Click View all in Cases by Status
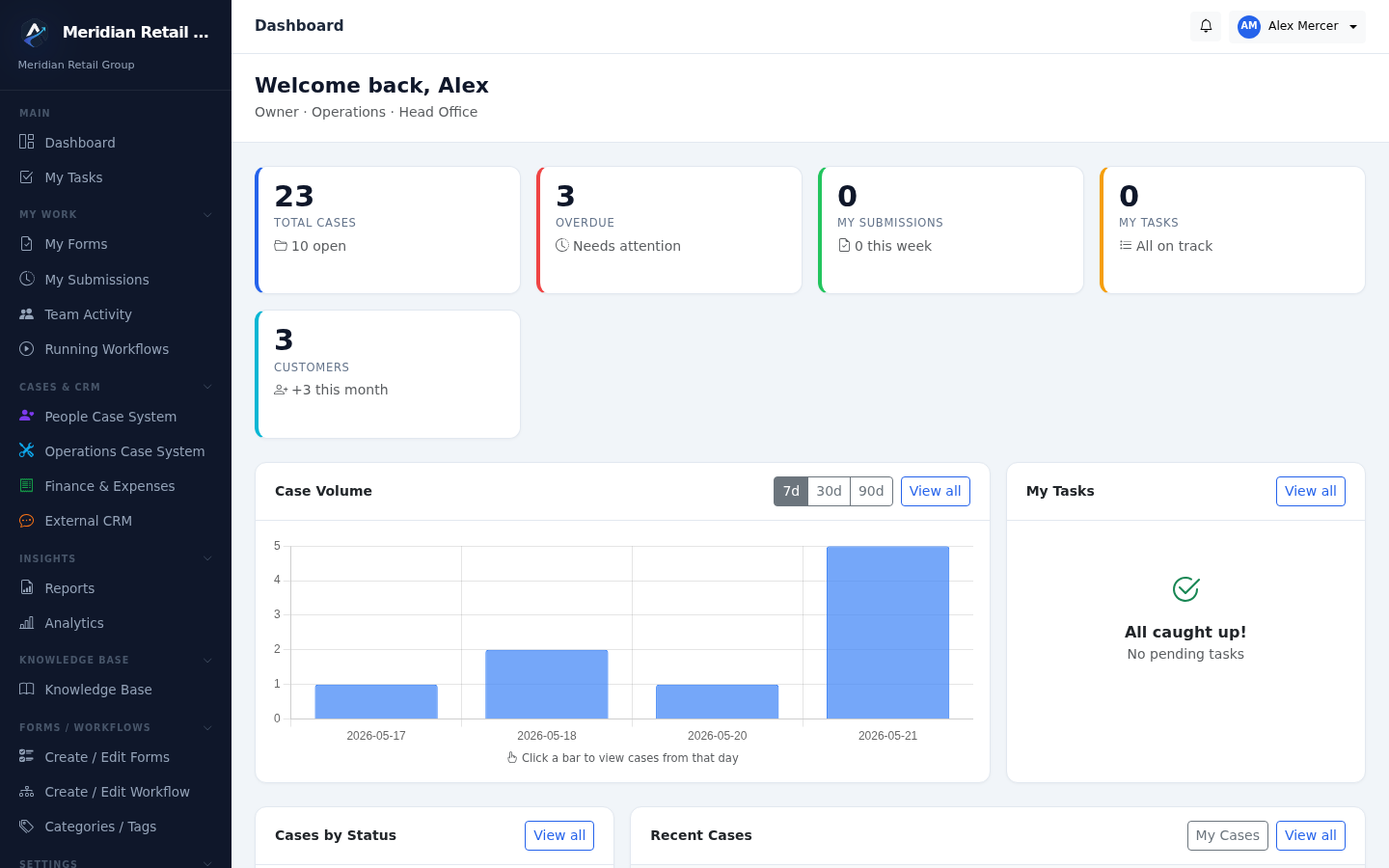 [559, 835]
